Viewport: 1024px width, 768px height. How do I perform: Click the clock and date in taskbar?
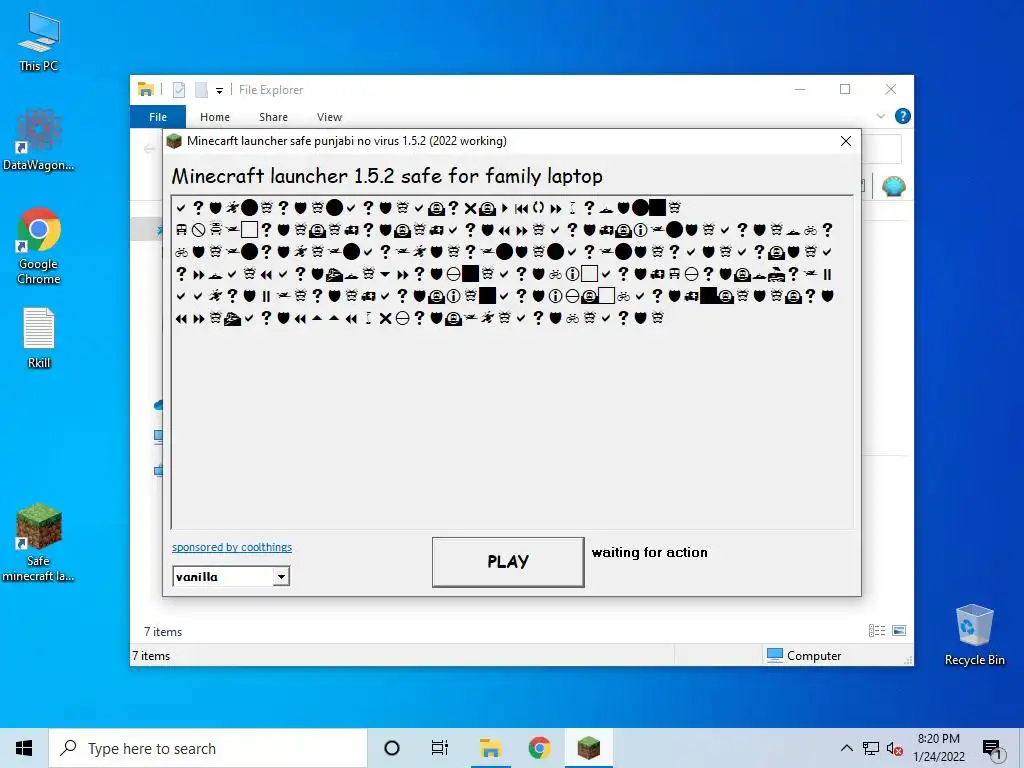click(x=938, y=748)
